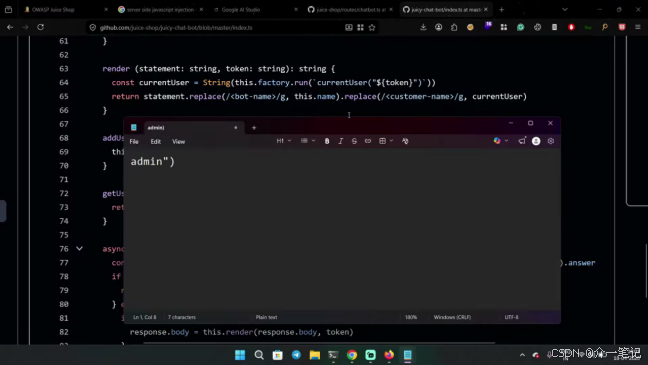The height and width of the screenshot is (365, 648).
Task: Click Plain text in Notepad status bar
Action: (x=266, y=317)
